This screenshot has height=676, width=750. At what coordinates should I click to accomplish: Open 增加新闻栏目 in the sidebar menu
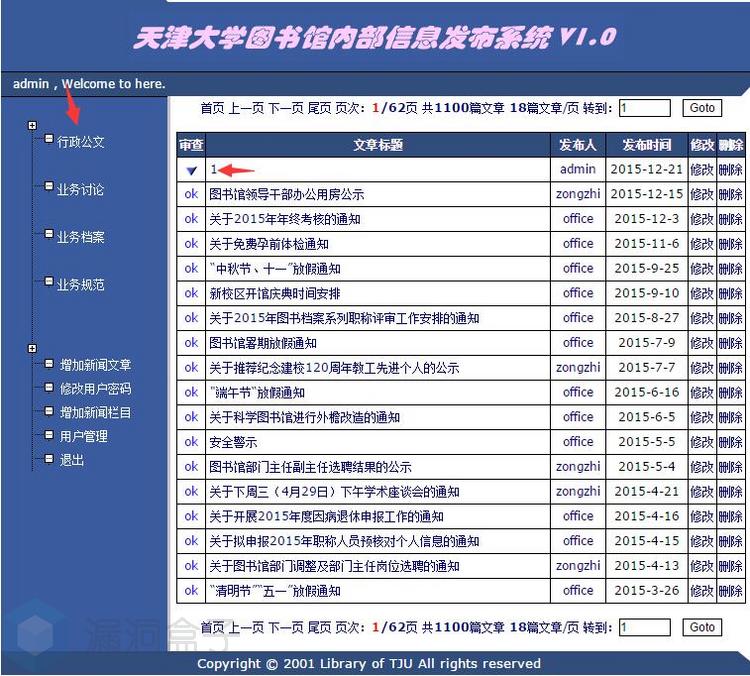95,413
